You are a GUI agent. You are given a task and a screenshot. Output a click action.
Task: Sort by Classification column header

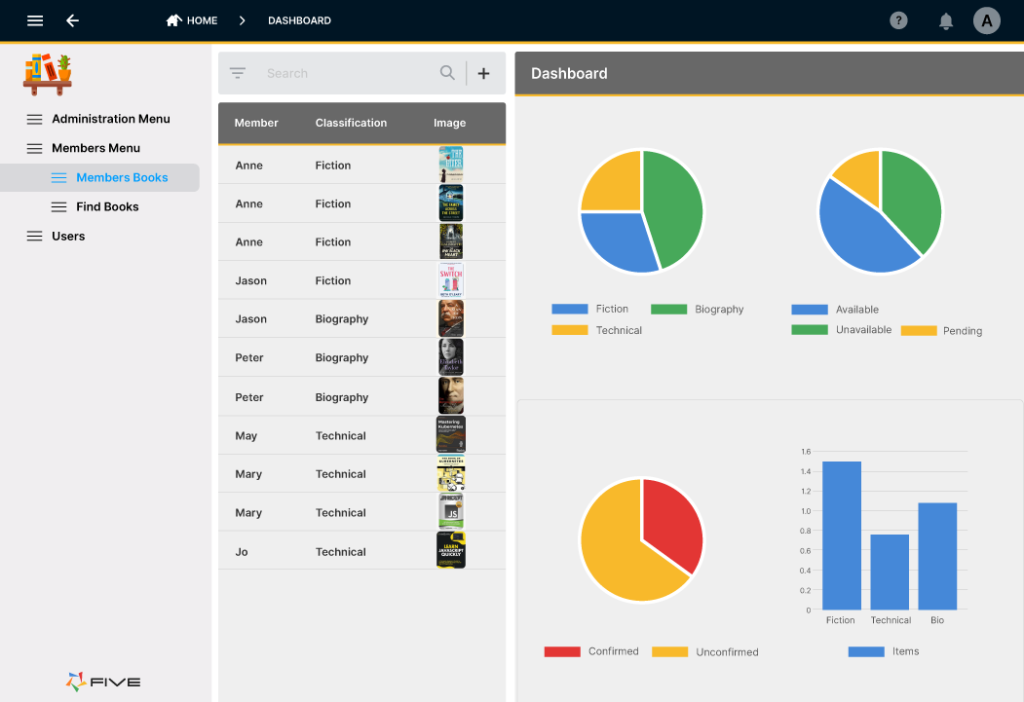351,123
